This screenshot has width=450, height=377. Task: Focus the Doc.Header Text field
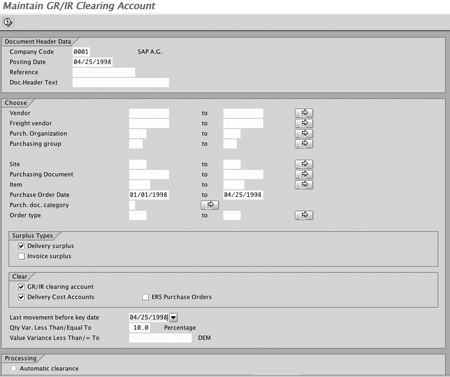coord(121,83)
